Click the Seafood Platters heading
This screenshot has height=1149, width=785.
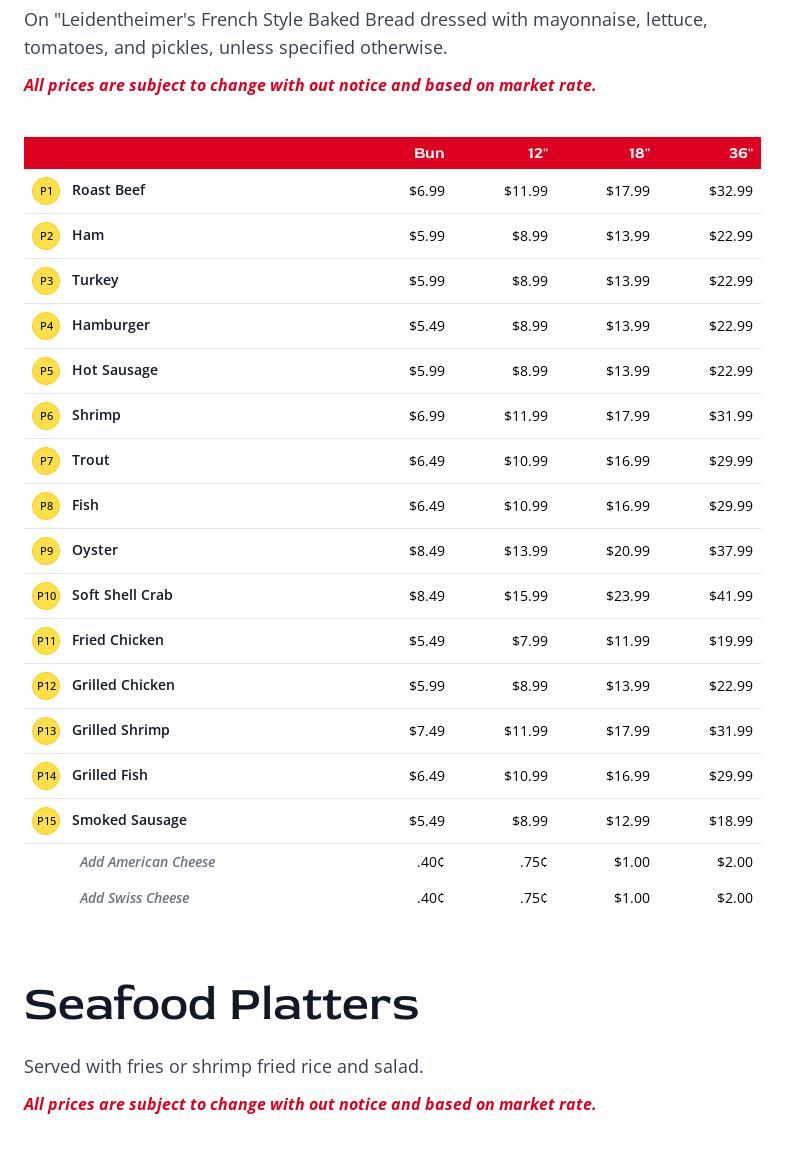tap(221, 1004)
